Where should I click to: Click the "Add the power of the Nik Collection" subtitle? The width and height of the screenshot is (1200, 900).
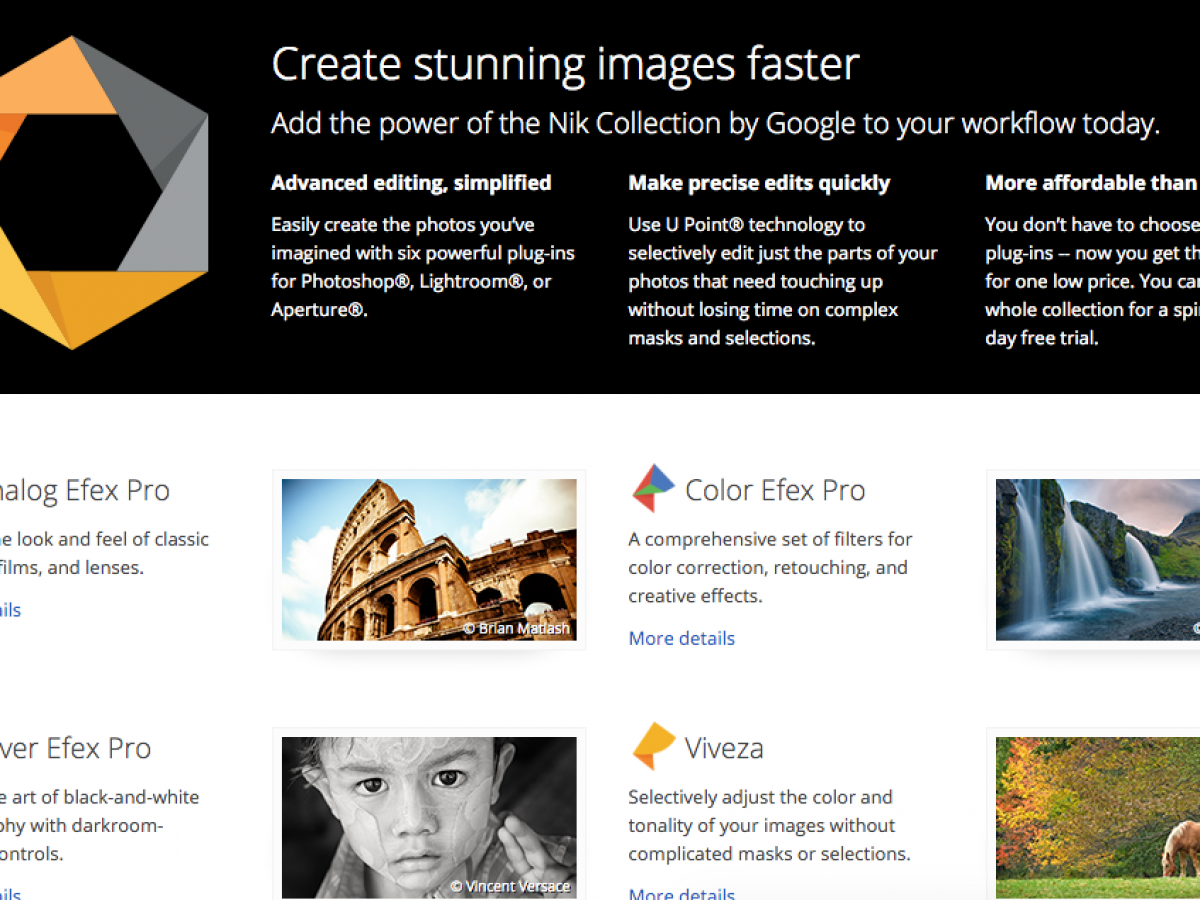point(715,124)
